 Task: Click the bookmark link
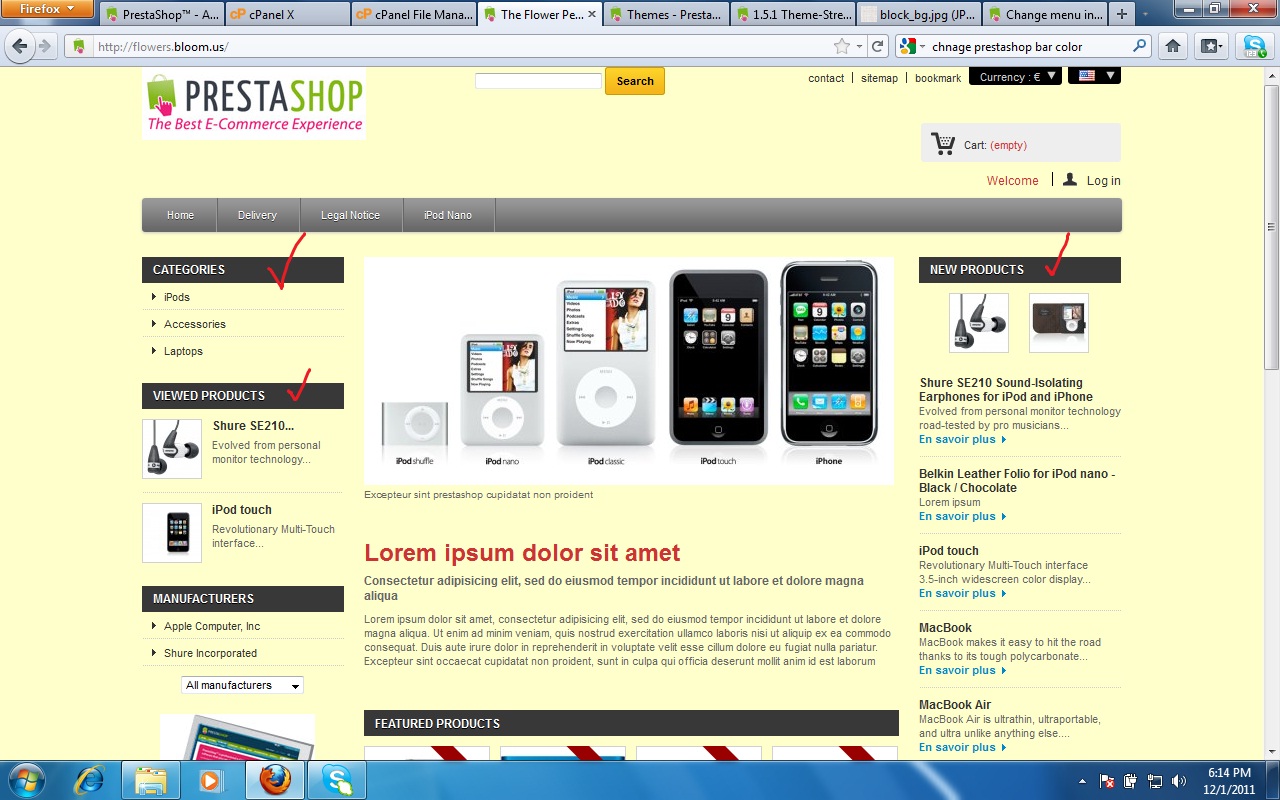(938, 78)
